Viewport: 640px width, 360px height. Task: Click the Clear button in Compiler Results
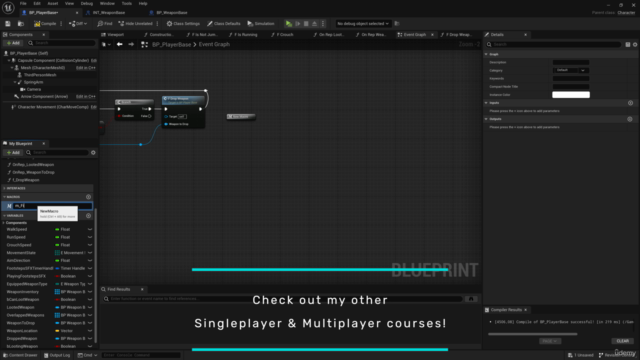622,341
